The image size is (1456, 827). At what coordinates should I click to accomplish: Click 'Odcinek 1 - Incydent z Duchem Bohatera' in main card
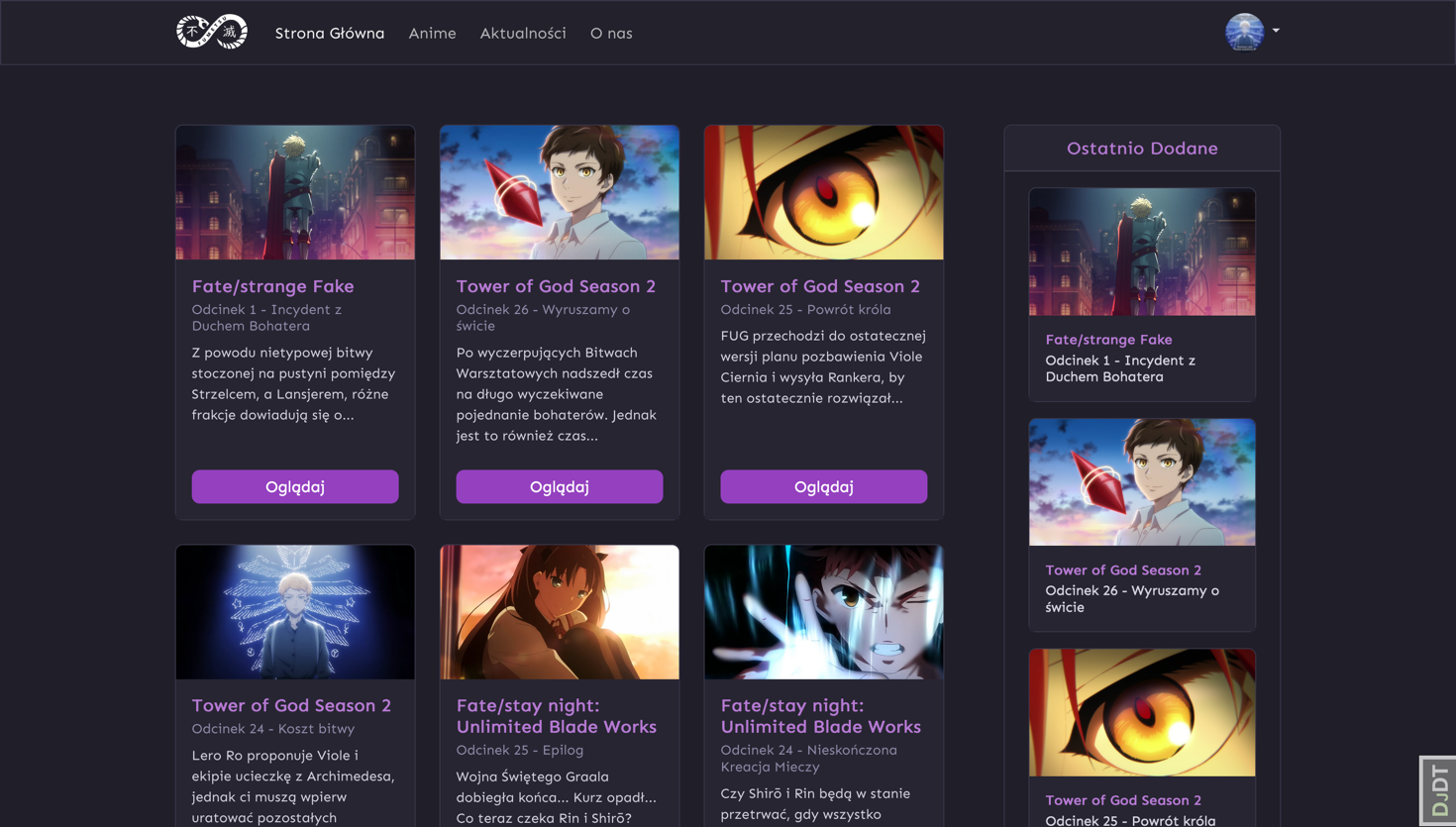click(266, 318)
